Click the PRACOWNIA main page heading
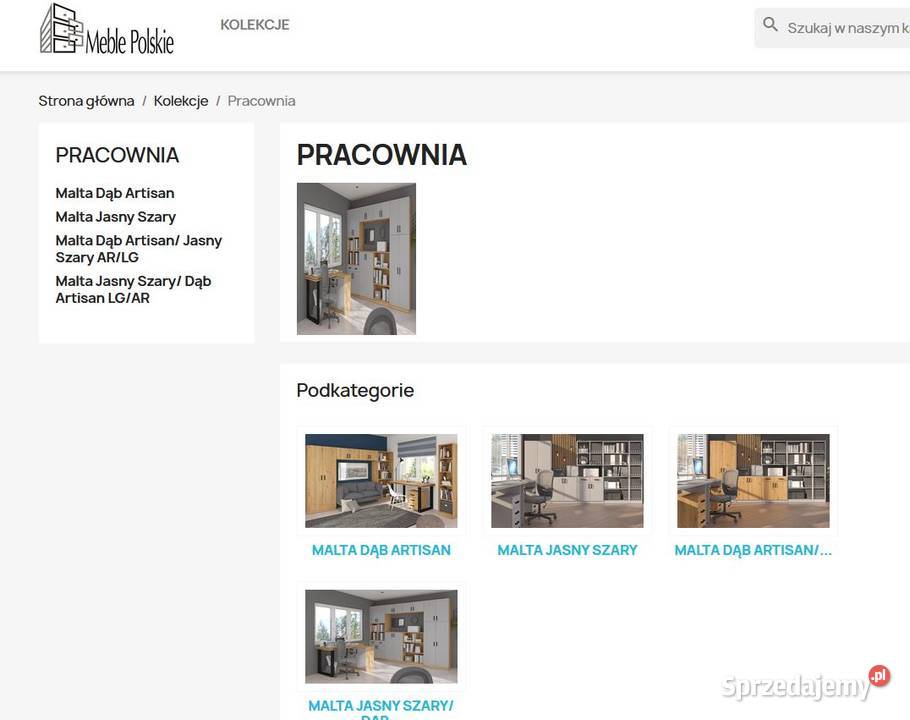The image size is (910, 720). pyautogui.click(x=382, y=155)
